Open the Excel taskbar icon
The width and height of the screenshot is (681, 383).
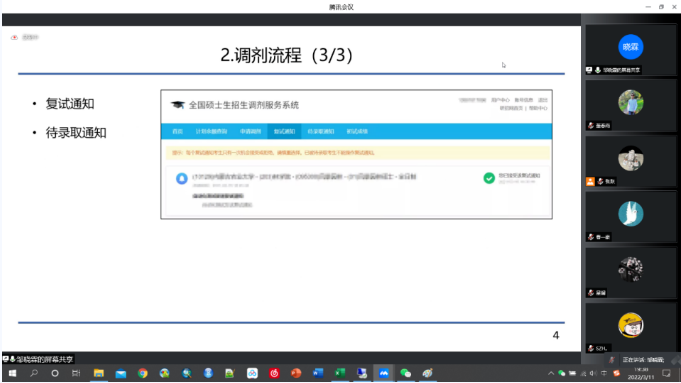pyautogui.click(x=340, y=373)
